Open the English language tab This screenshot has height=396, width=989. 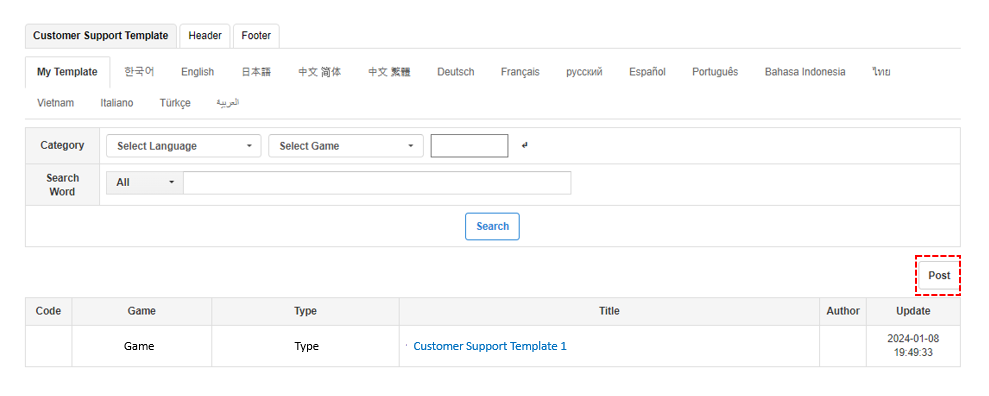(197, 72)
